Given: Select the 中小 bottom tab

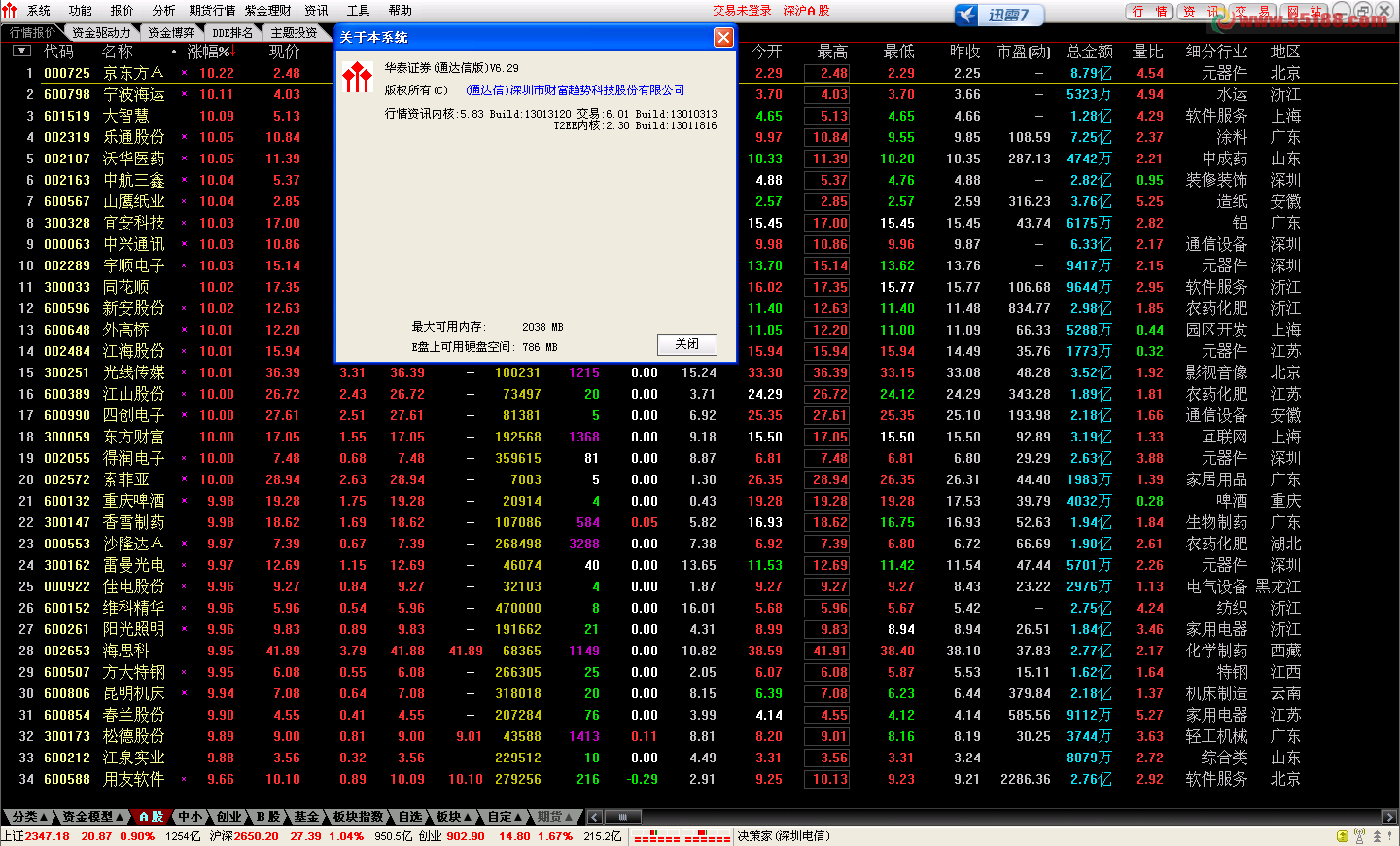Looking at the screenshot, I should click(190, 817).
